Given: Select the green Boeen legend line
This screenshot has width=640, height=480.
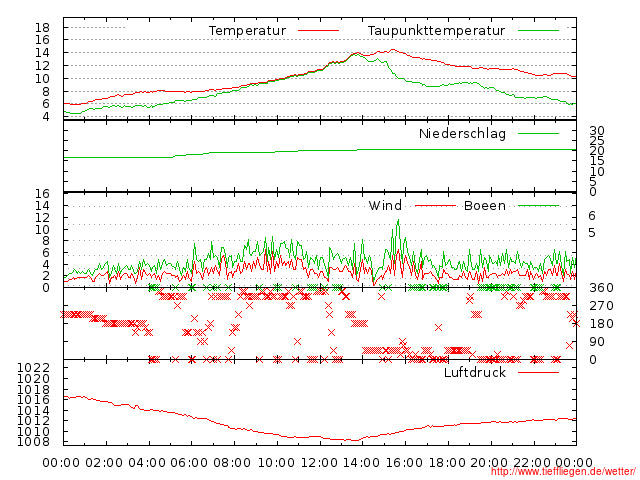Looking at the screenshot, I should pyautogui.click(x=538, y=206).
